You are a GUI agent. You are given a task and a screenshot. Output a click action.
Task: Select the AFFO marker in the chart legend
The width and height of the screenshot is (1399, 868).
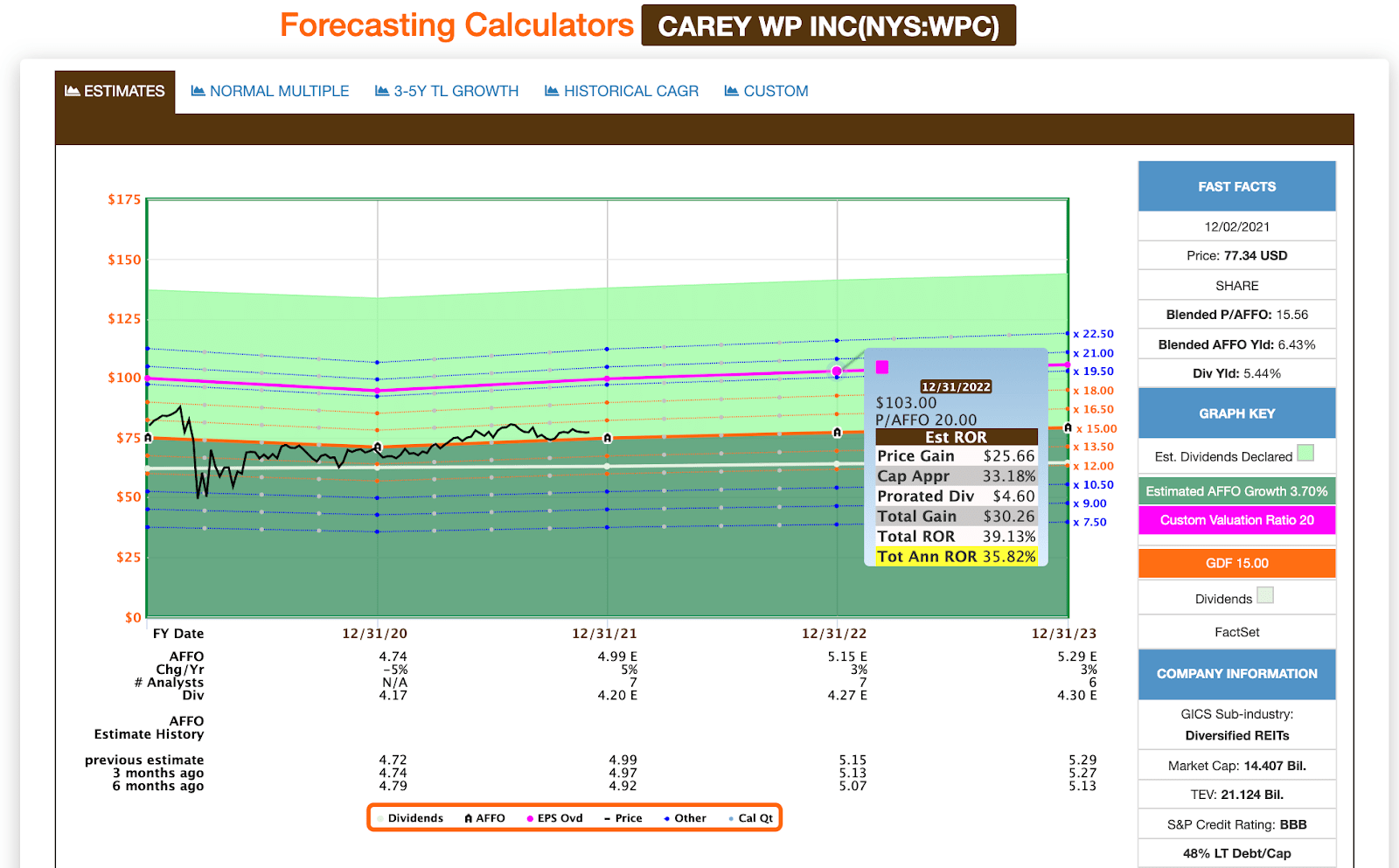coord(469,817)
